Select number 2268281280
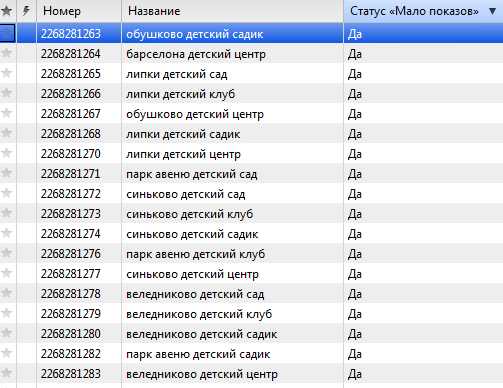 pos(71,334)
